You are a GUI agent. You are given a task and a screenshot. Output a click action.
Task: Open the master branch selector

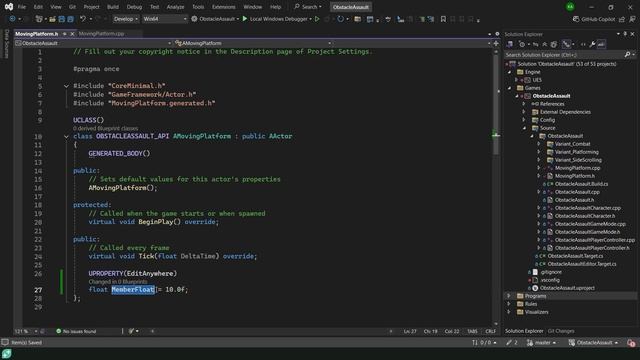pos(542,343)
